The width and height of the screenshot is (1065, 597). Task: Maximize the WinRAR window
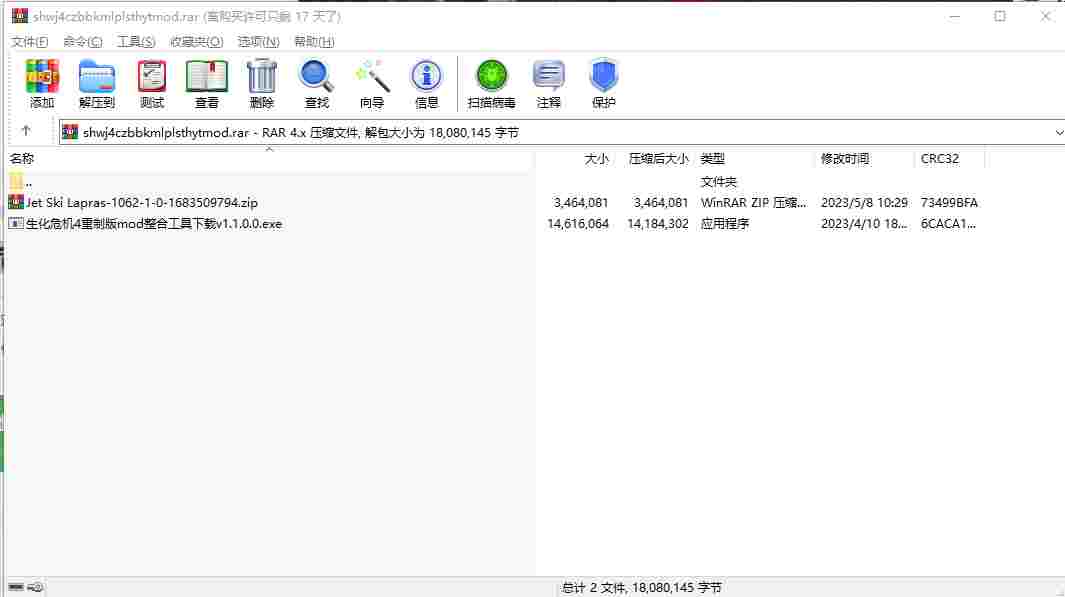pyautogui.click(x=1000, y=16)
